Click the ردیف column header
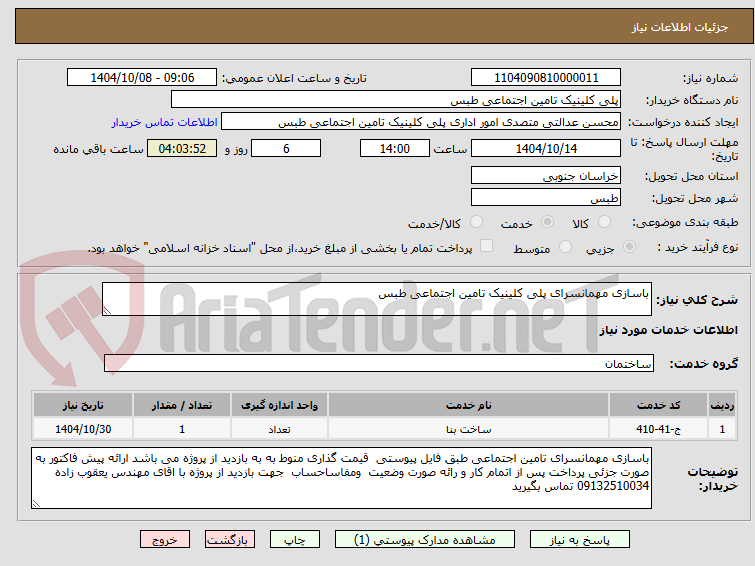This screenshot has width=755, height=566. (722, 405)
